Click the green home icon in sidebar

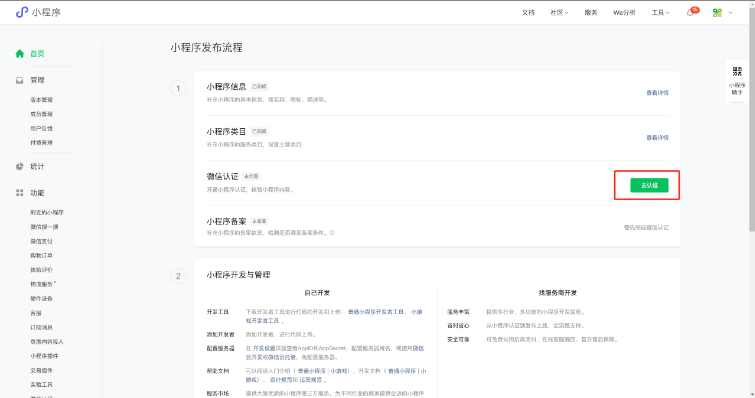[20, 53]
